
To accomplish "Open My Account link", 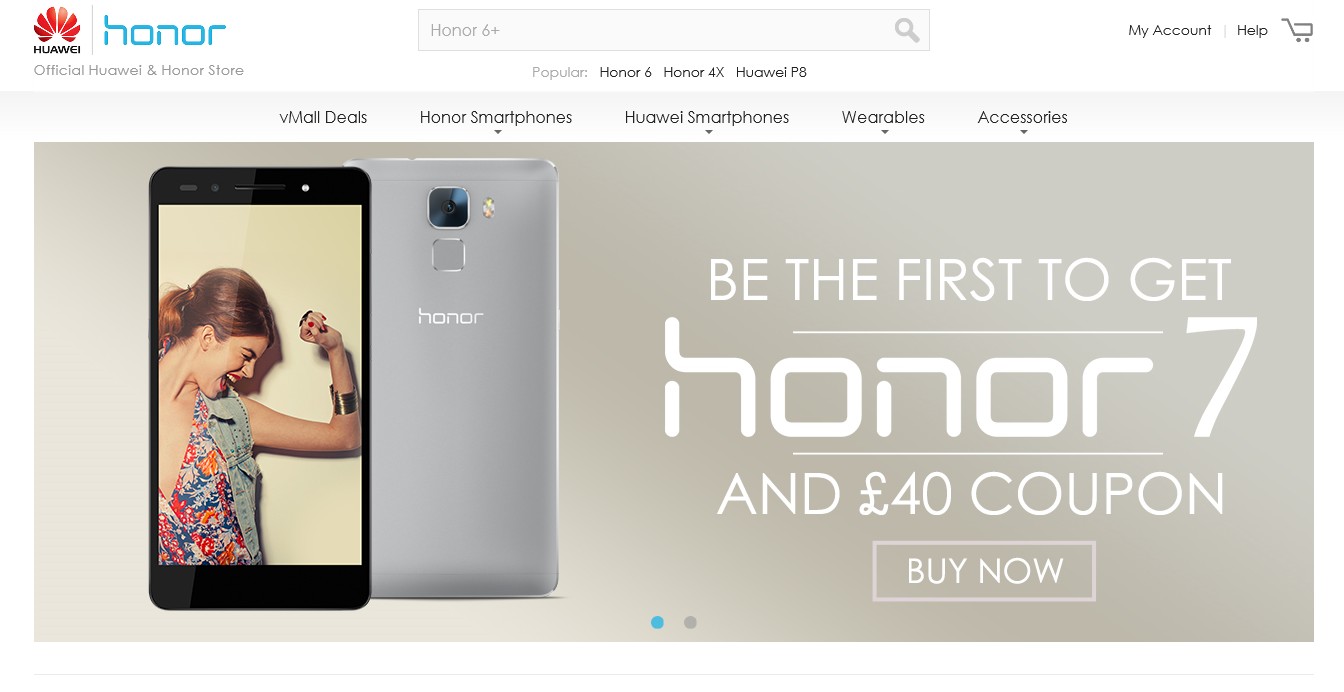I will (x=1170, y=30).
